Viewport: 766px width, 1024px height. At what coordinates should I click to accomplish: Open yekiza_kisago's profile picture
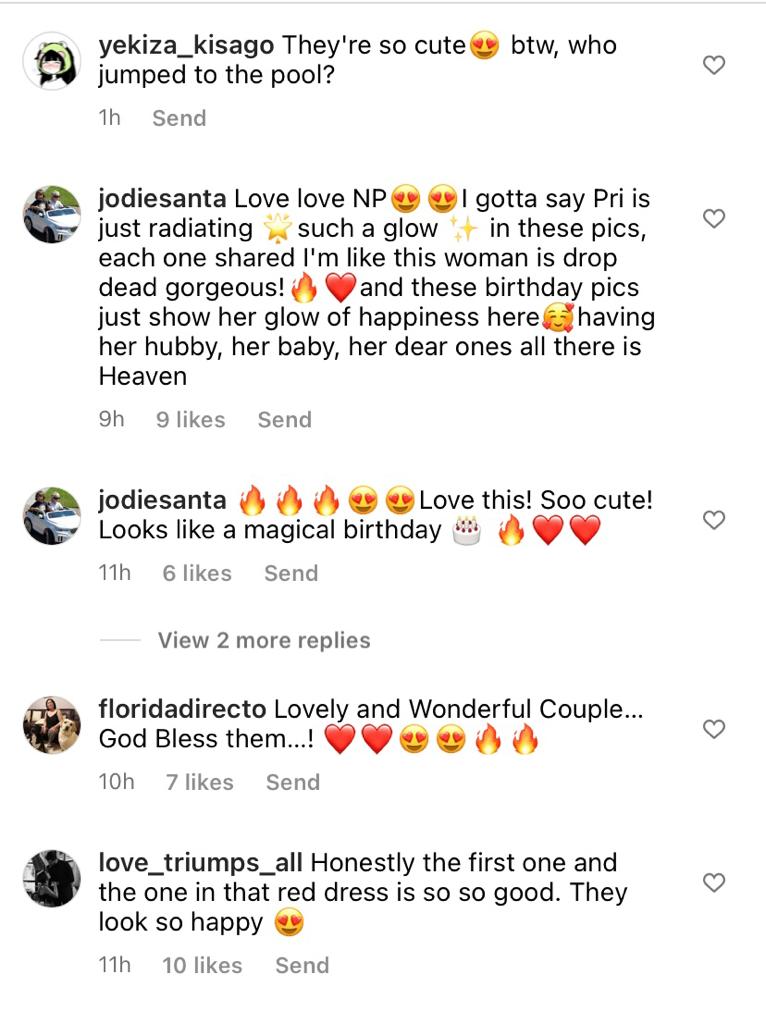tap(51, 61)
